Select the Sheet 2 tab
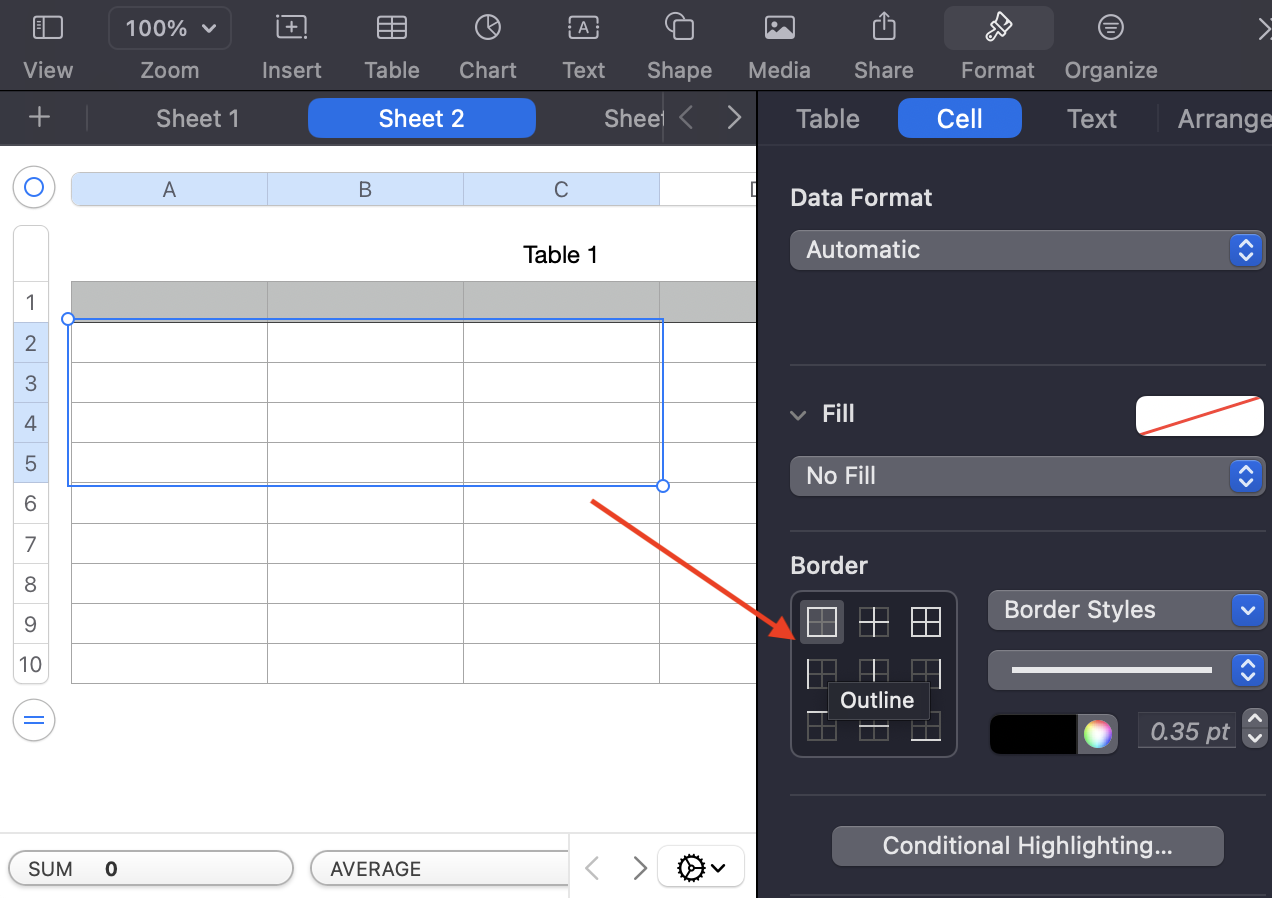 (421, 119)
